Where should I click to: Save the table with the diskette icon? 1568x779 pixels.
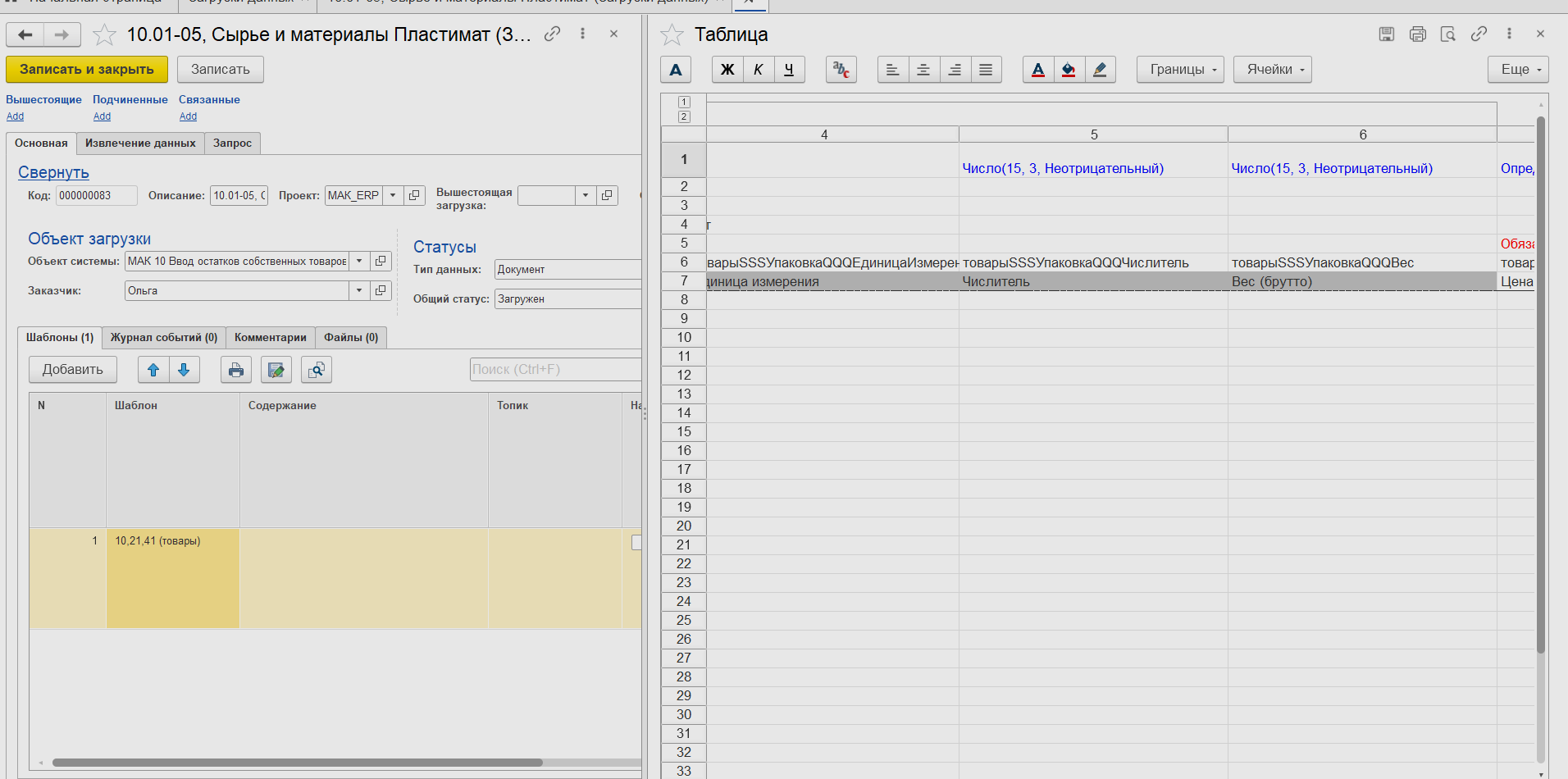1386,34
